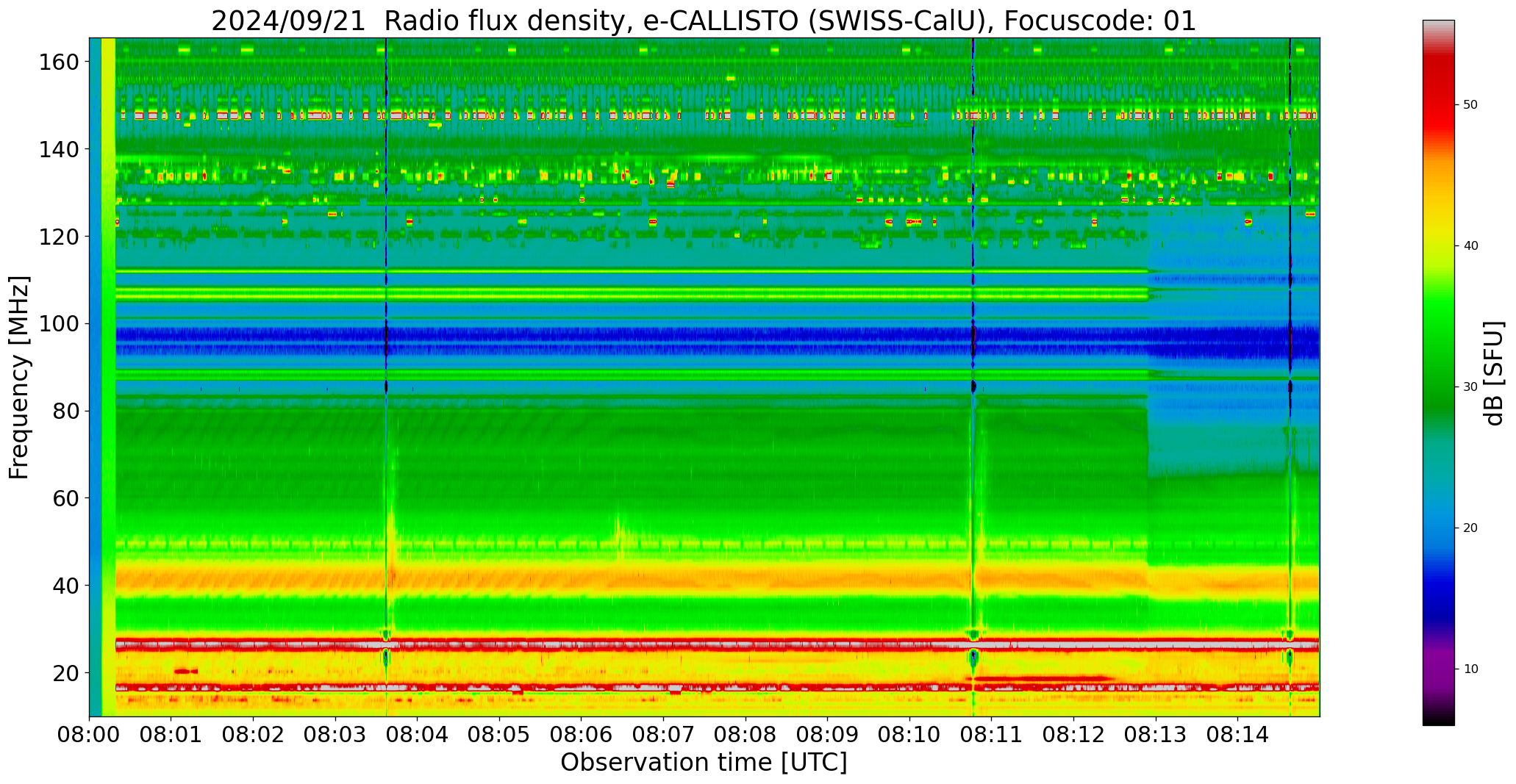Select the 08:00 tick label on time axis

pos(90,734)
